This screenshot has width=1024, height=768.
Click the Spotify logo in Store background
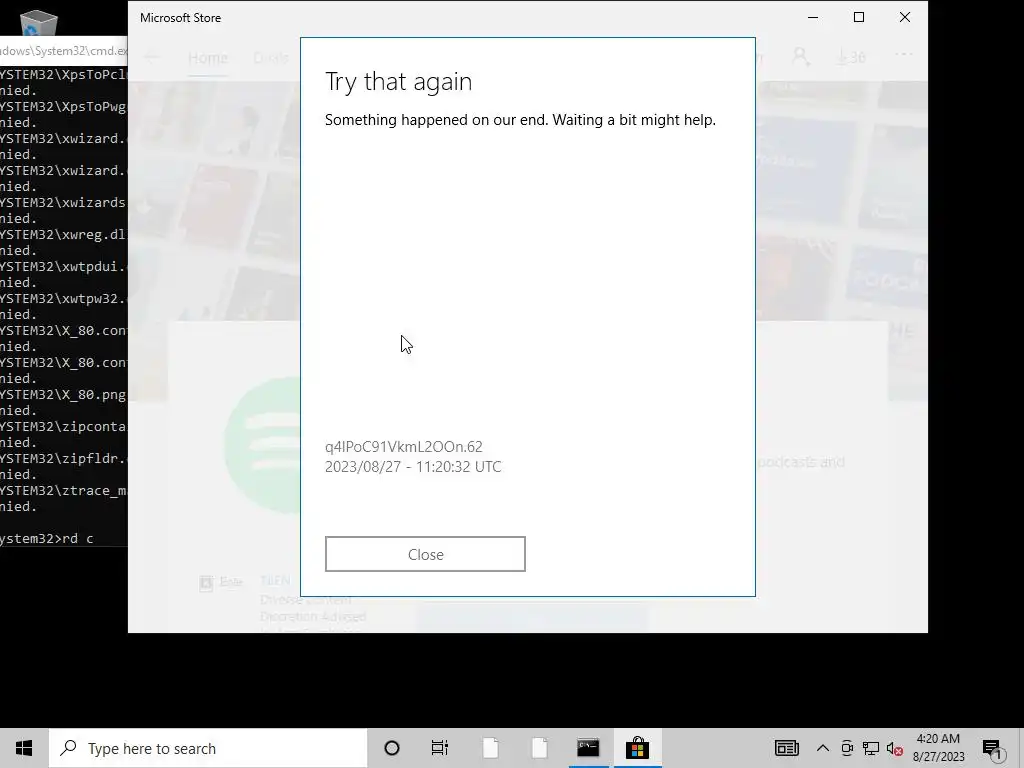261,445
